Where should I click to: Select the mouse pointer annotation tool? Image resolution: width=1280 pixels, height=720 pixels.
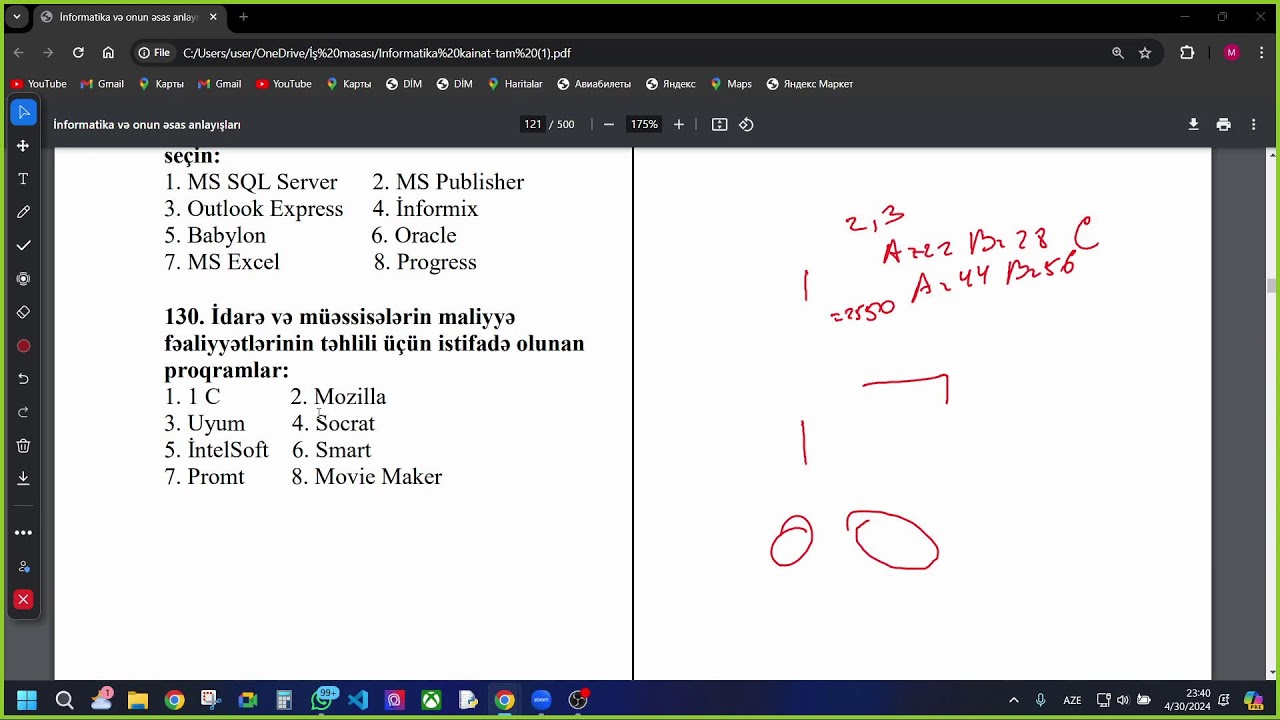pyautogui.click(x=24, y=112)
